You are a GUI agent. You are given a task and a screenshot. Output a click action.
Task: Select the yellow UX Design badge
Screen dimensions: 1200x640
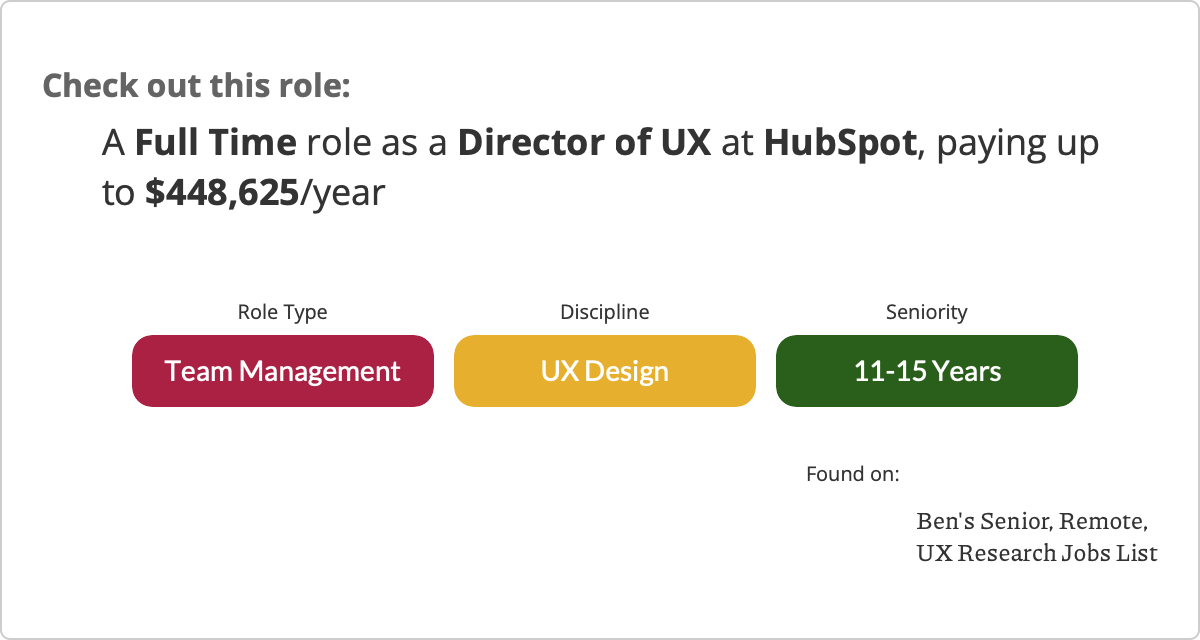pos(604,371)
